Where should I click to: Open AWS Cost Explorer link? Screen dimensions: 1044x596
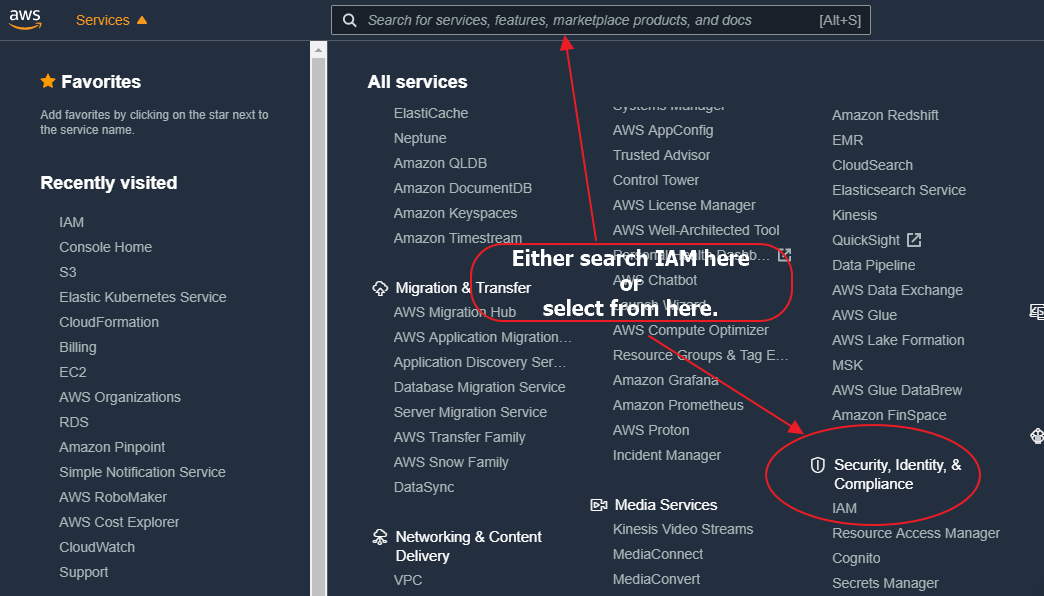coord(119,522)
